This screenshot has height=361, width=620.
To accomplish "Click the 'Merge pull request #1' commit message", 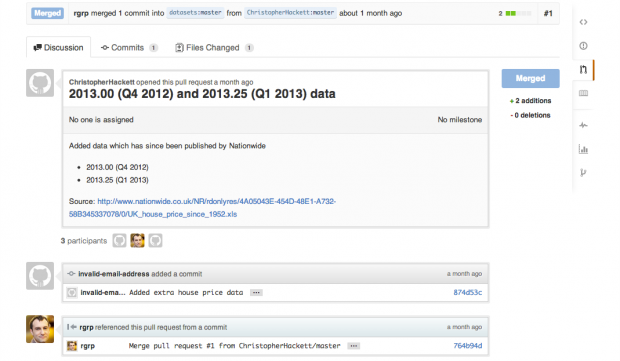I will coord(234,346).
